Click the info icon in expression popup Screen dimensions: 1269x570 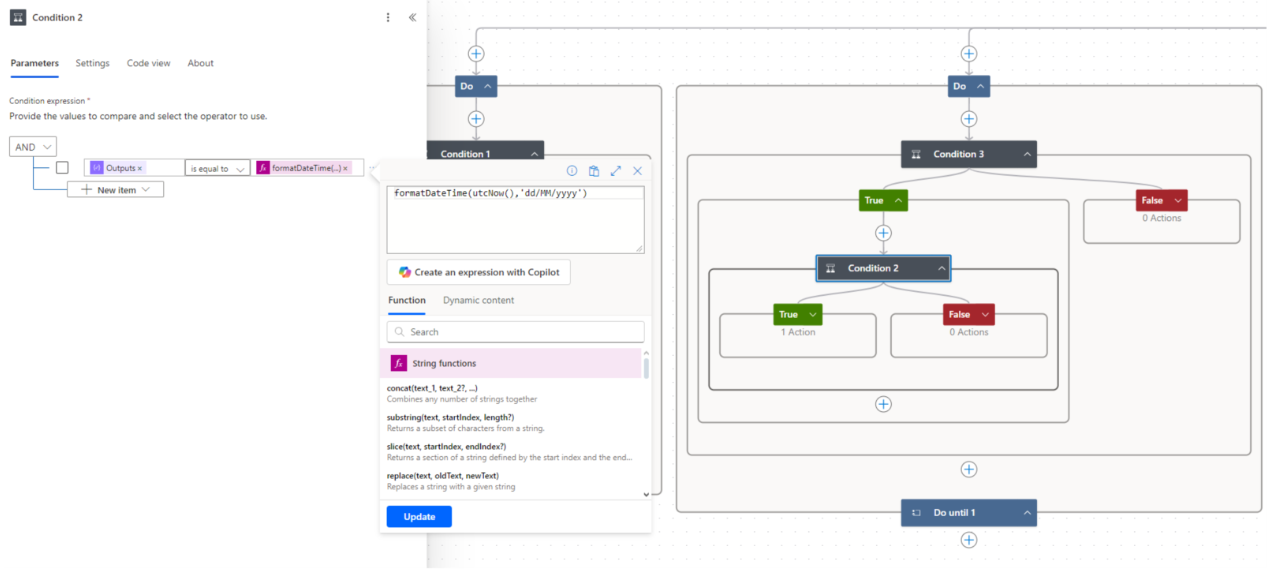572,171
